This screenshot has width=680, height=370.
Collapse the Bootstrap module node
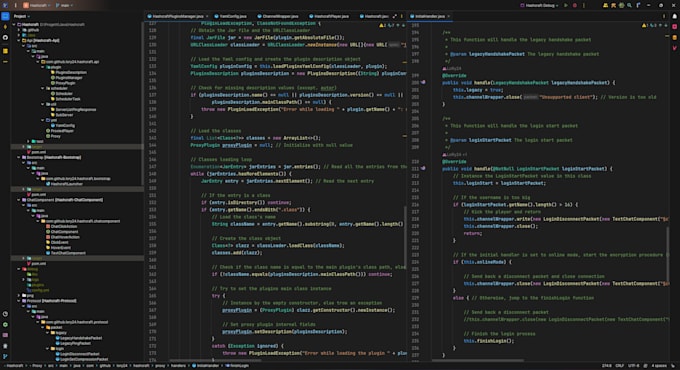pos(19,157)
